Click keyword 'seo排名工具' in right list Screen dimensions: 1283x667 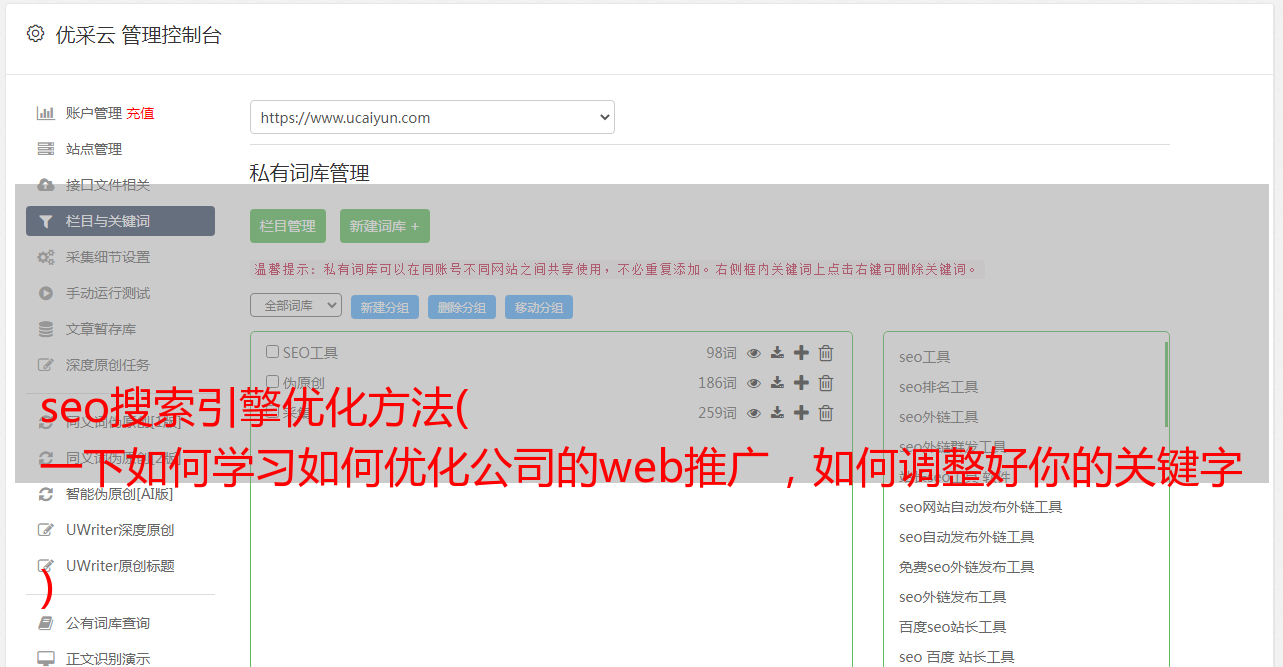pyautogui.click(x=939, y=387)
